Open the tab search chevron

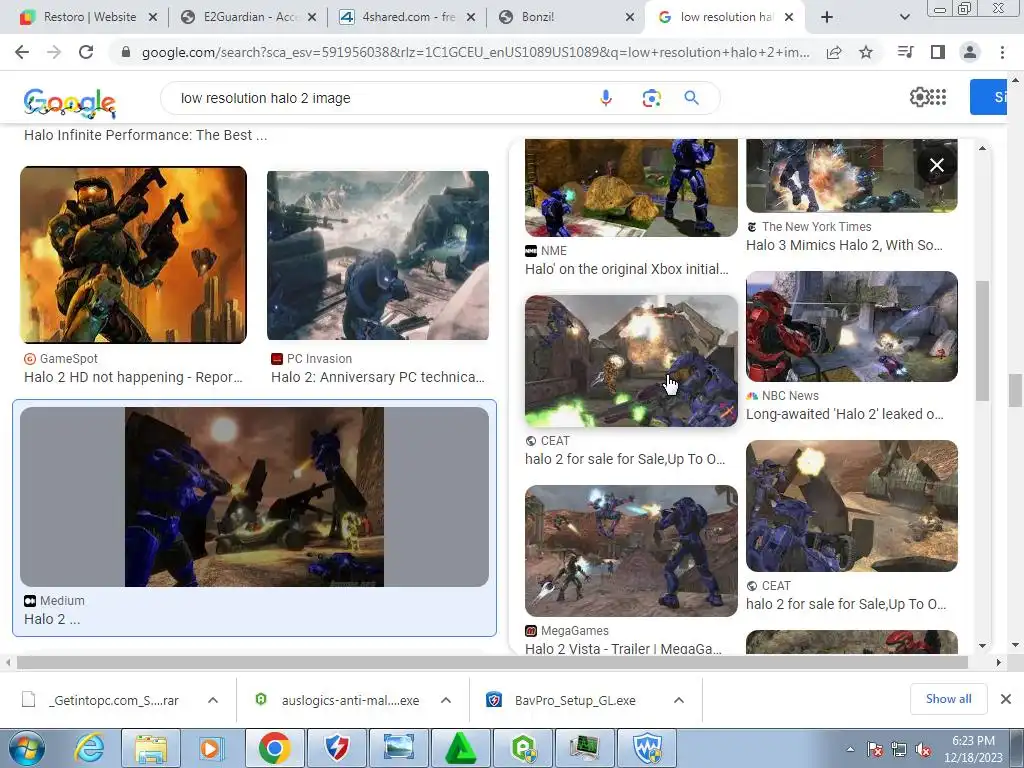(x=904, y=17)
